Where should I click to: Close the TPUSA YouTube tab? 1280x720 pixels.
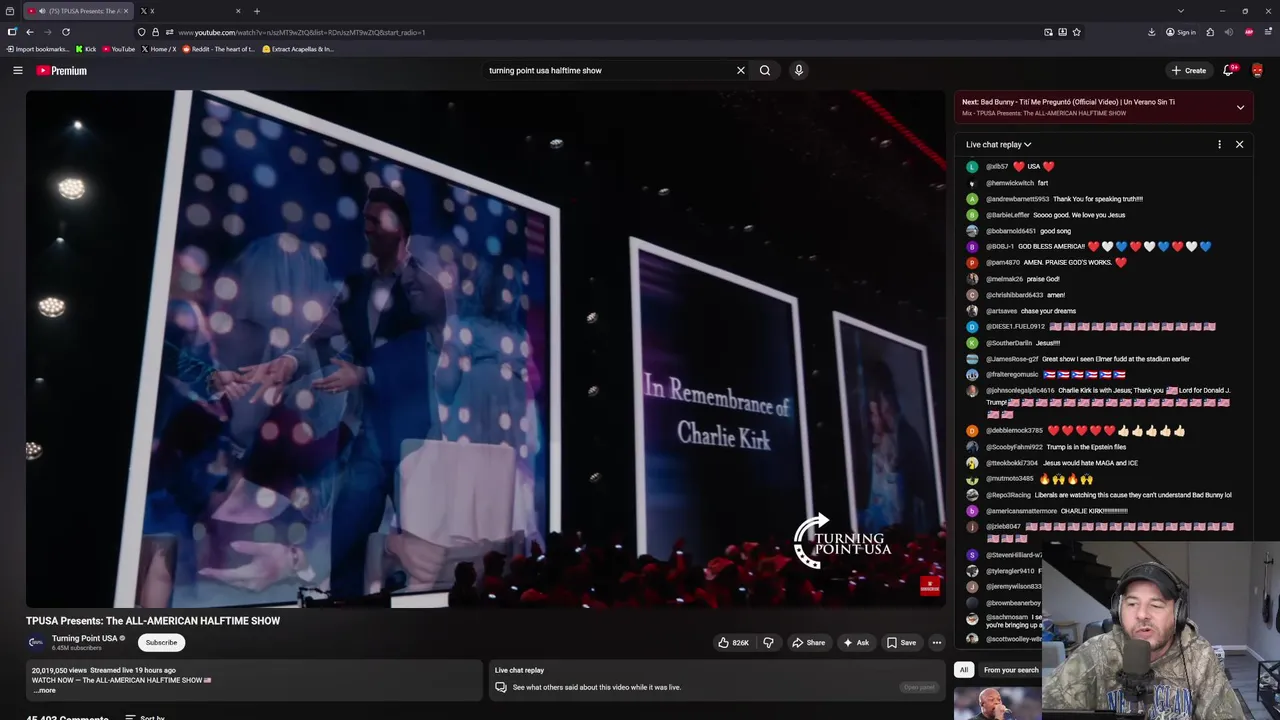126,11
